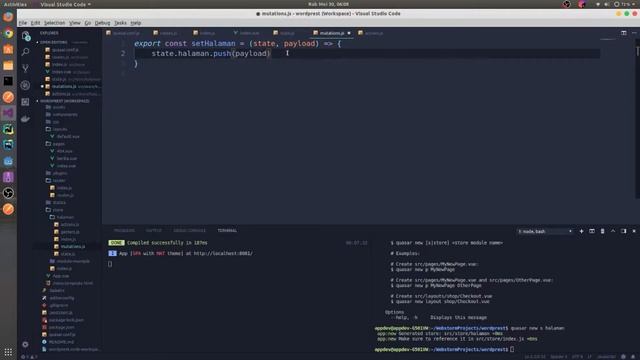Switch to the index.vue editor tab

point(247,33)
